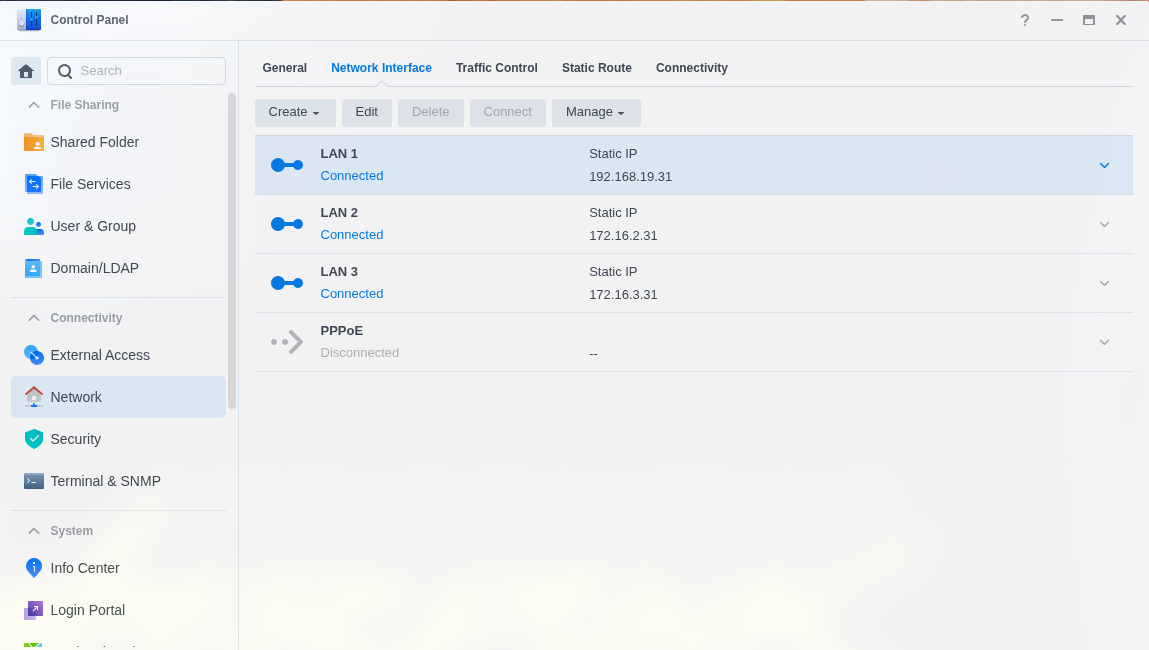The height and width of the screenshot is (650, 1149).
Task: Switch to the General tab
Action: (284, 68)
